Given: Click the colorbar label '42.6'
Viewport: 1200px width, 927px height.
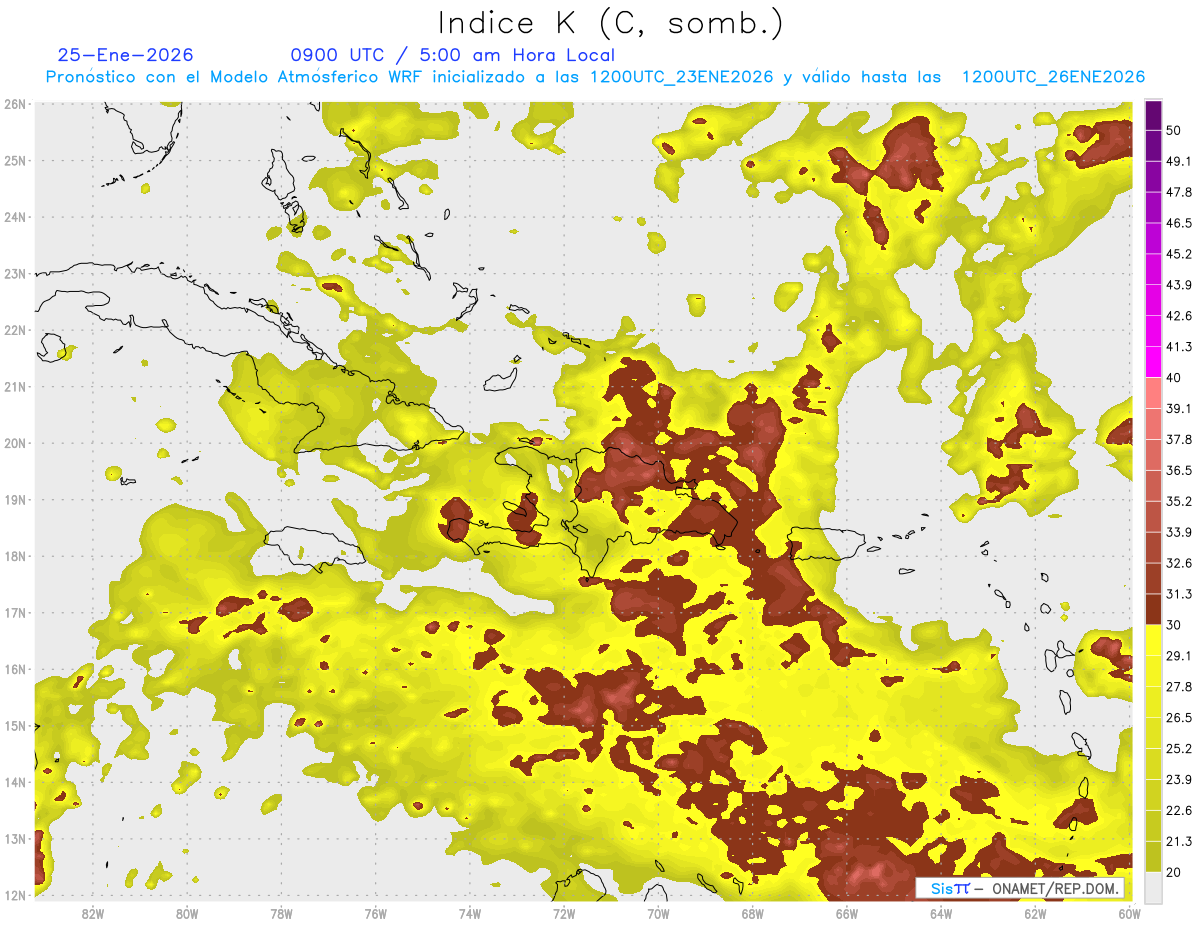Looking at the screenshot, I should (1180, 316).
